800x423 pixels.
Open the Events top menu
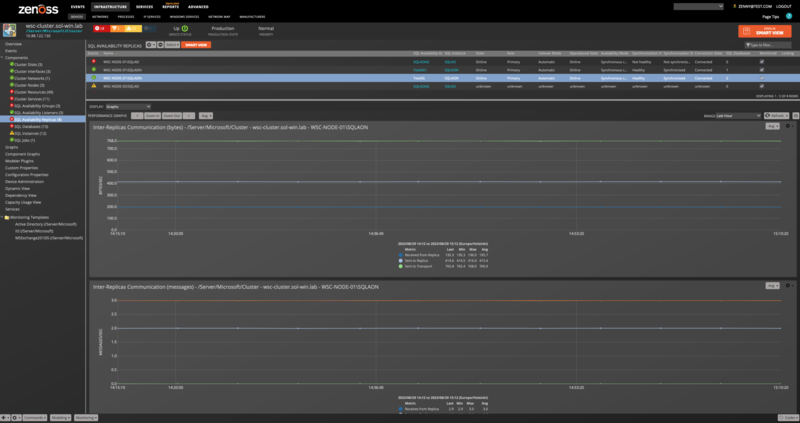tap(78, 7)
